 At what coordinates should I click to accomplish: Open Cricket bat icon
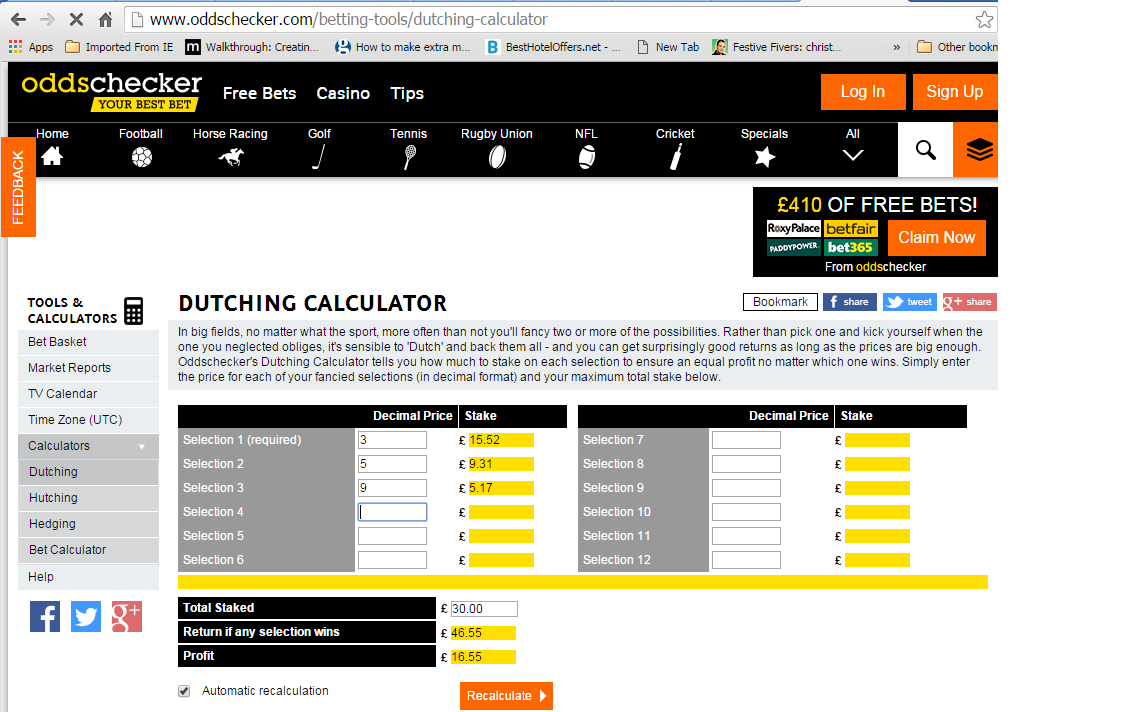pos(675,156)
